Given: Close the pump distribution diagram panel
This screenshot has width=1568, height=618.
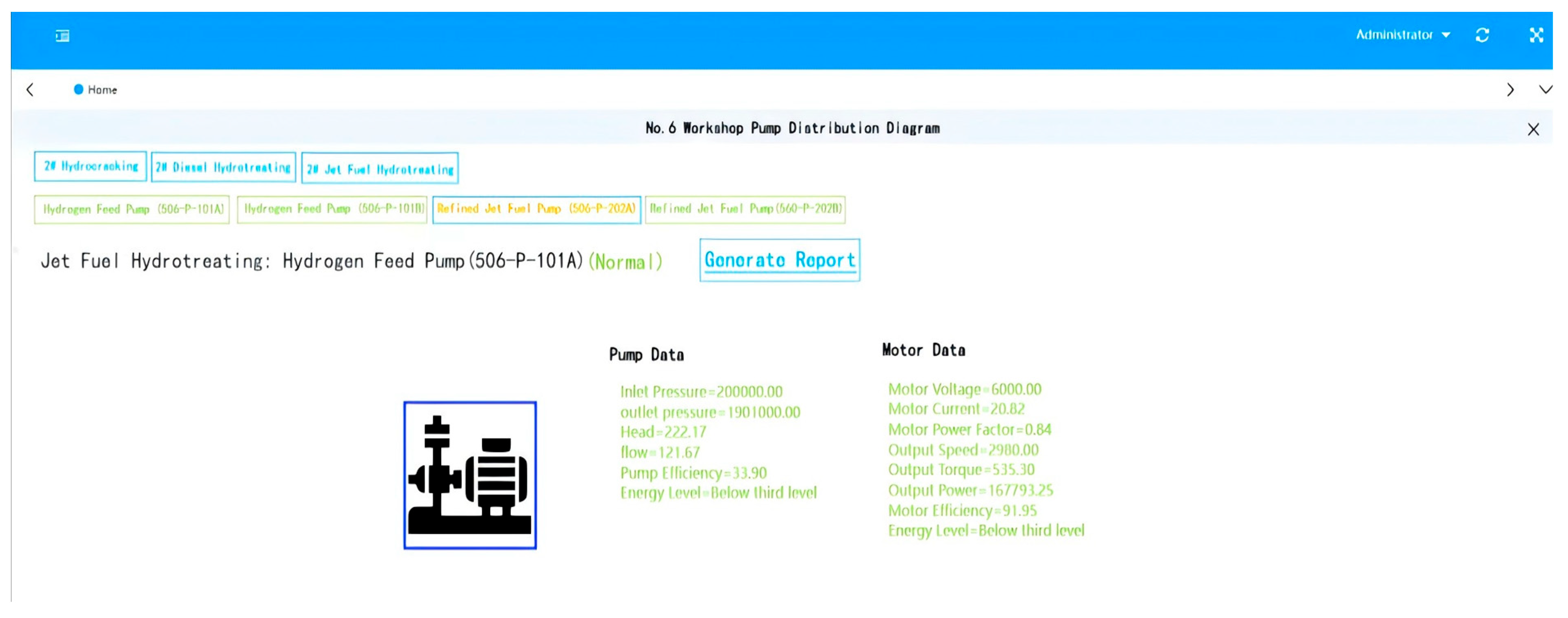Looking at the screenshot, I should pos(1533,129).
